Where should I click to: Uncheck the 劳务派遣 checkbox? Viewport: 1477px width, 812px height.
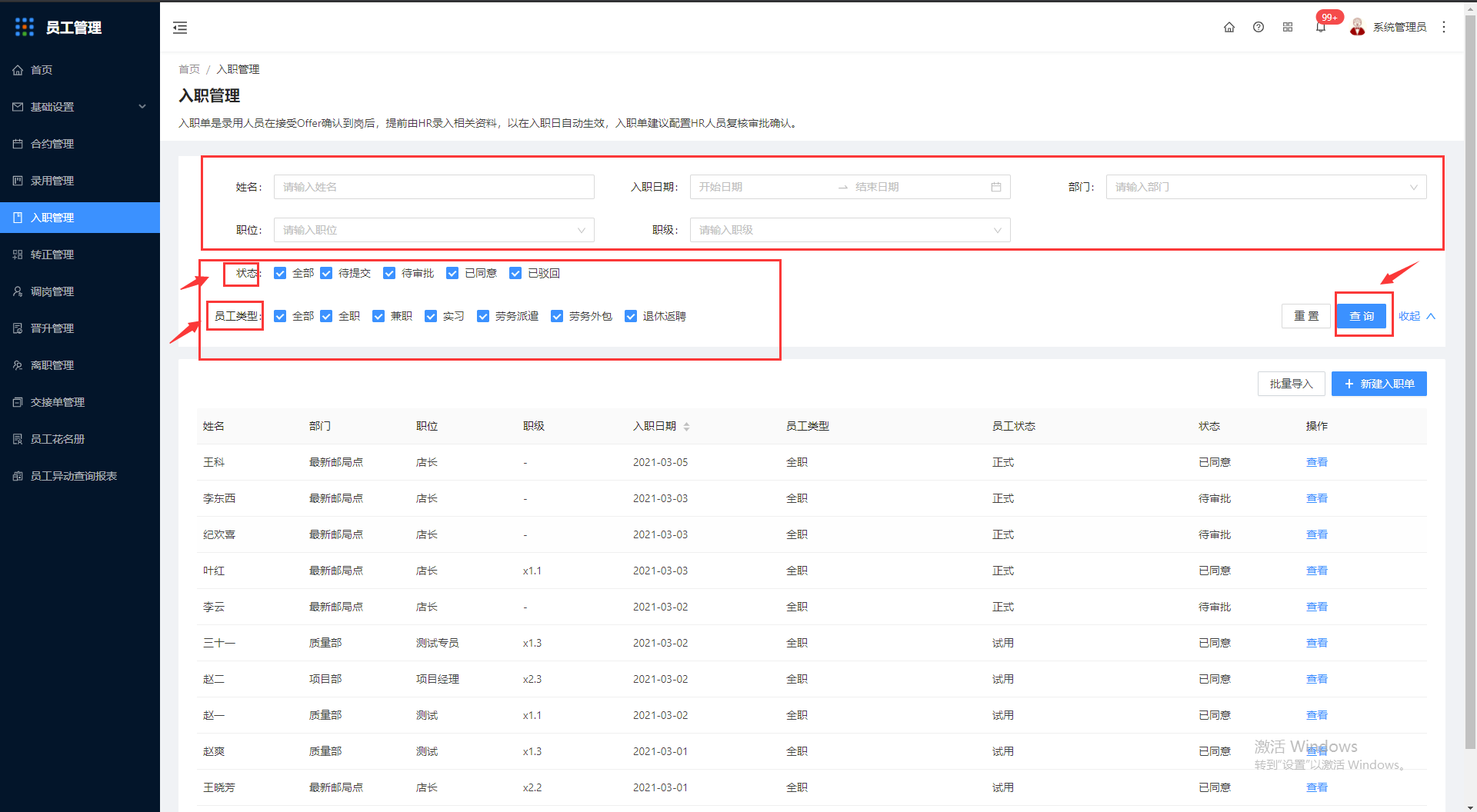(483, 316)
